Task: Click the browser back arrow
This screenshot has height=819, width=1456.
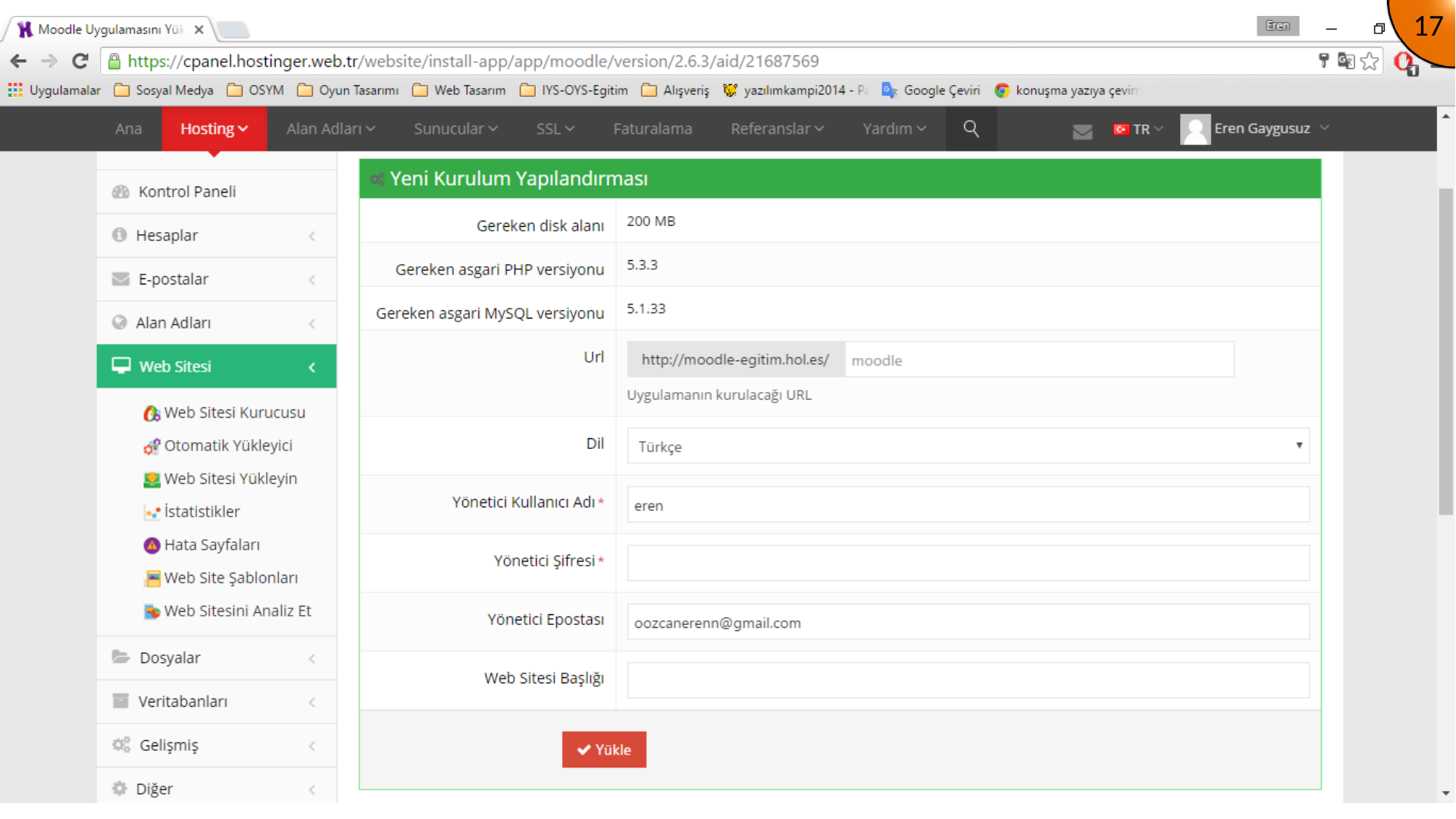Action: (18, 61)
